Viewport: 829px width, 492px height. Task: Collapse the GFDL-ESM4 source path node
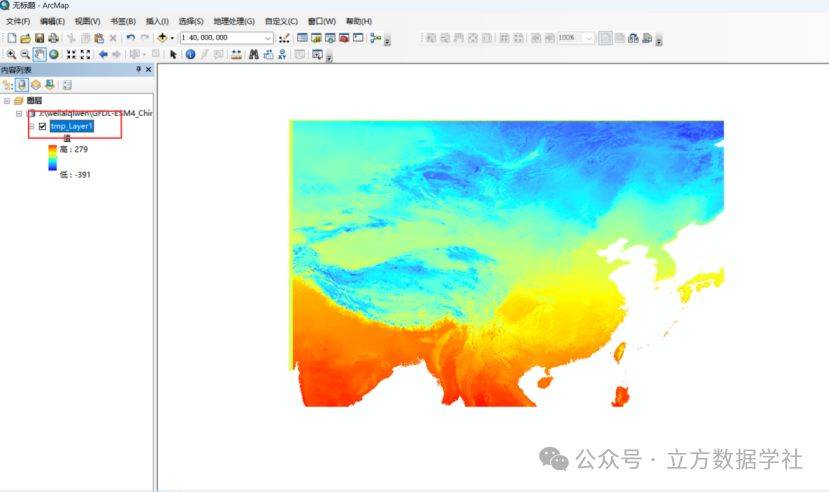19,114
